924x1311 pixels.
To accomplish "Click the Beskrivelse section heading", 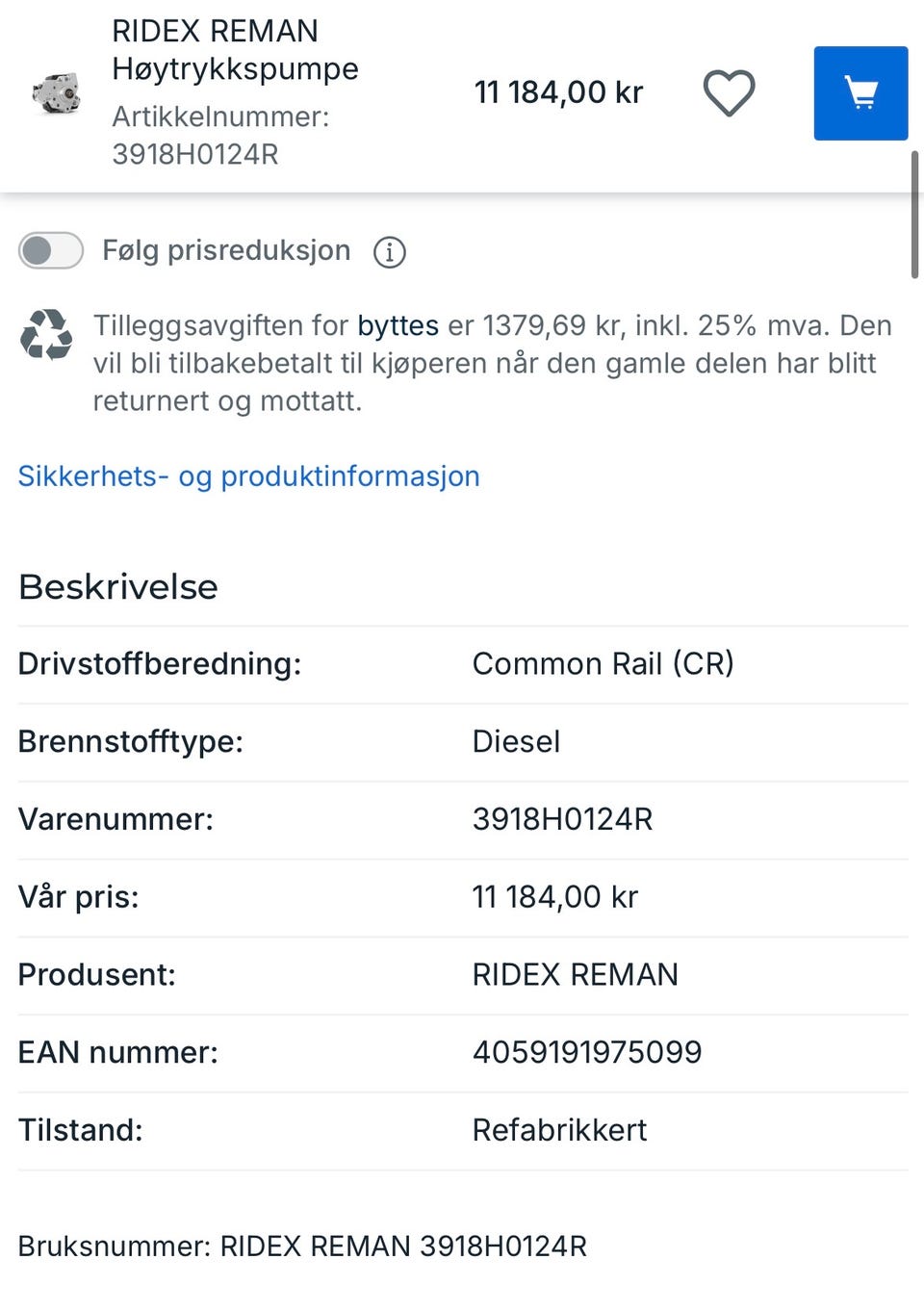I will coord(118,587).
